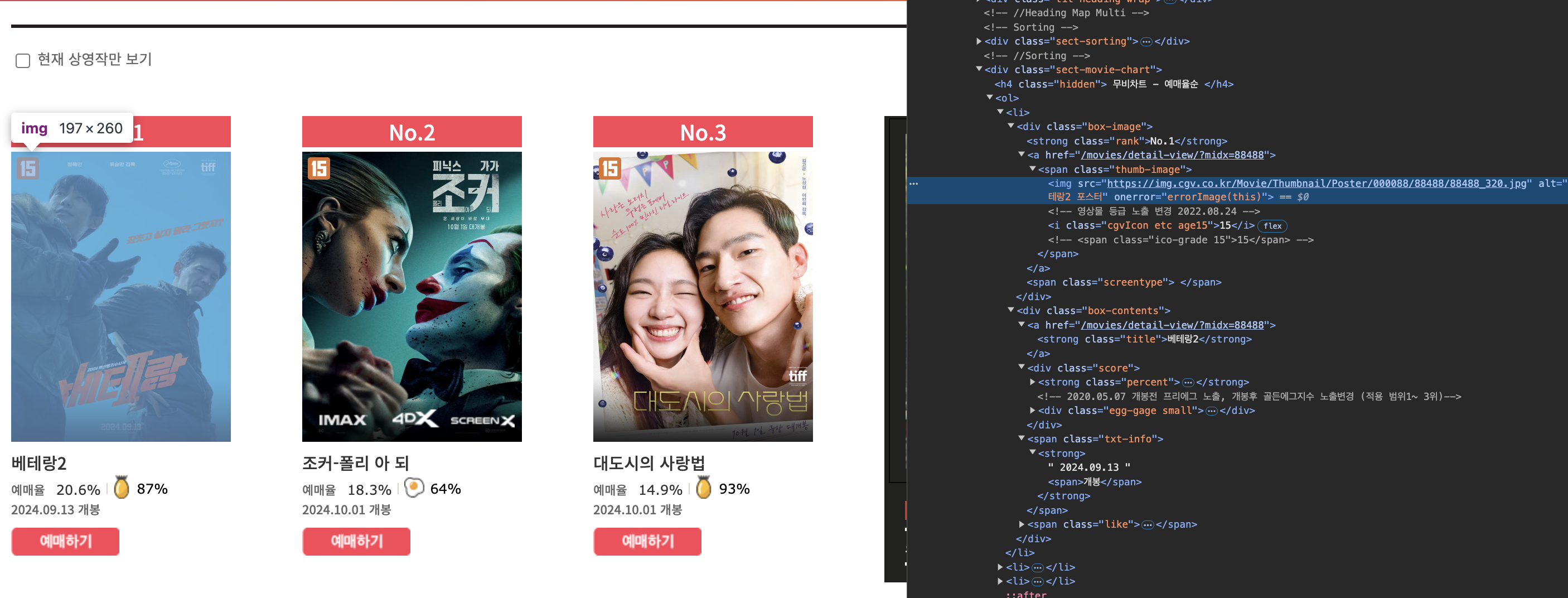Select the span 개봉 element line
The width and height of the screenshot is (1568, 598).
tap(1095, 481)
